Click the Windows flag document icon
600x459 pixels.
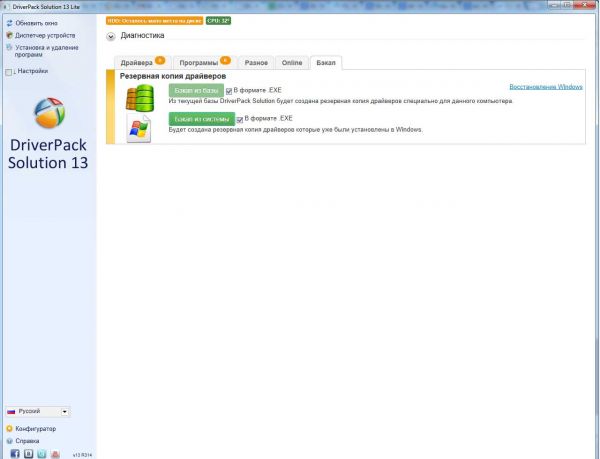tap(139, 129)
